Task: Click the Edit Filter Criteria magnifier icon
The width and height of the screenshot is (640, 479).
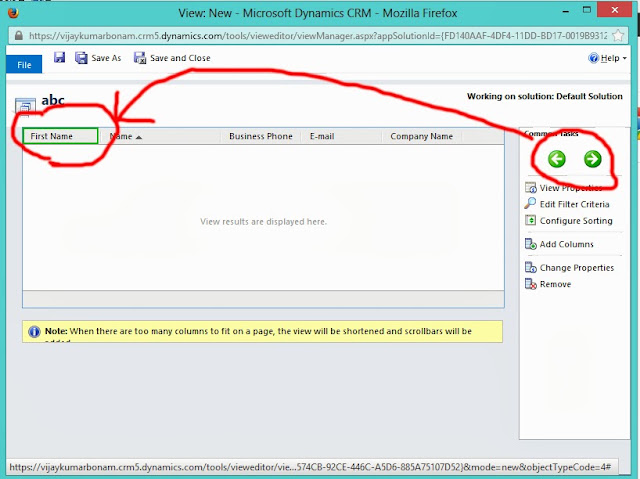Action: [530, 203]
